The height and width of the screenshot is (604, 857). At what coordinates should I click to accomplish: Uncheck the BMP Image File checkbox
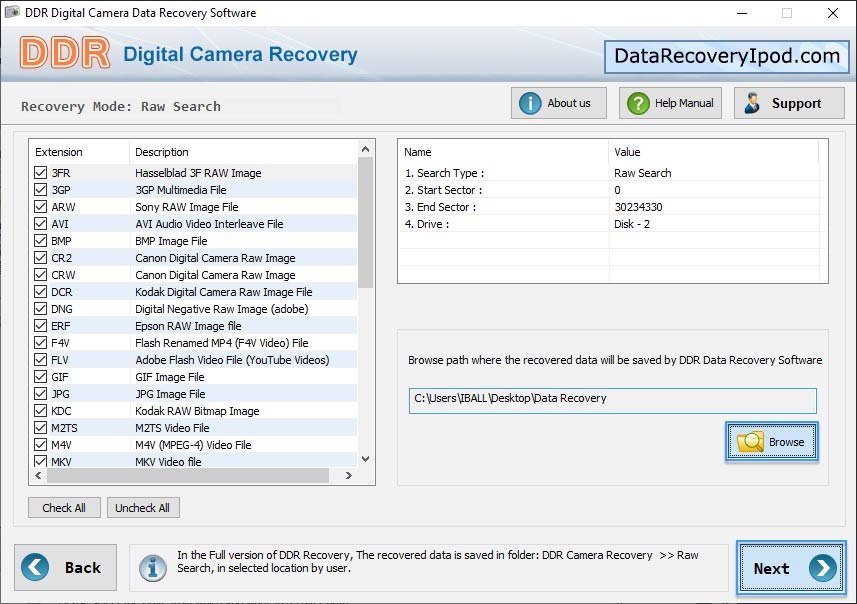click(40, 241)
